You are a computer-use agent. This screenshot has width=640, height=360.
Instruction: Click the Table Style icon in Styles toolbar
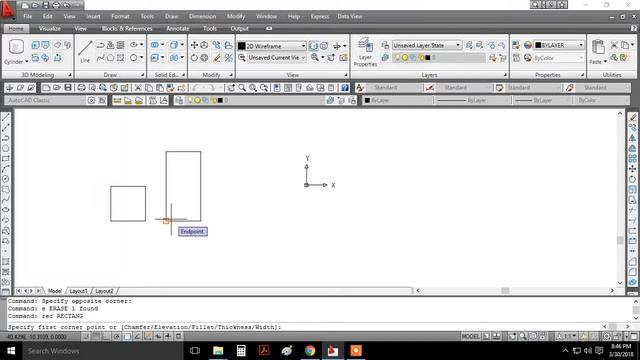(x=499, y=88)
